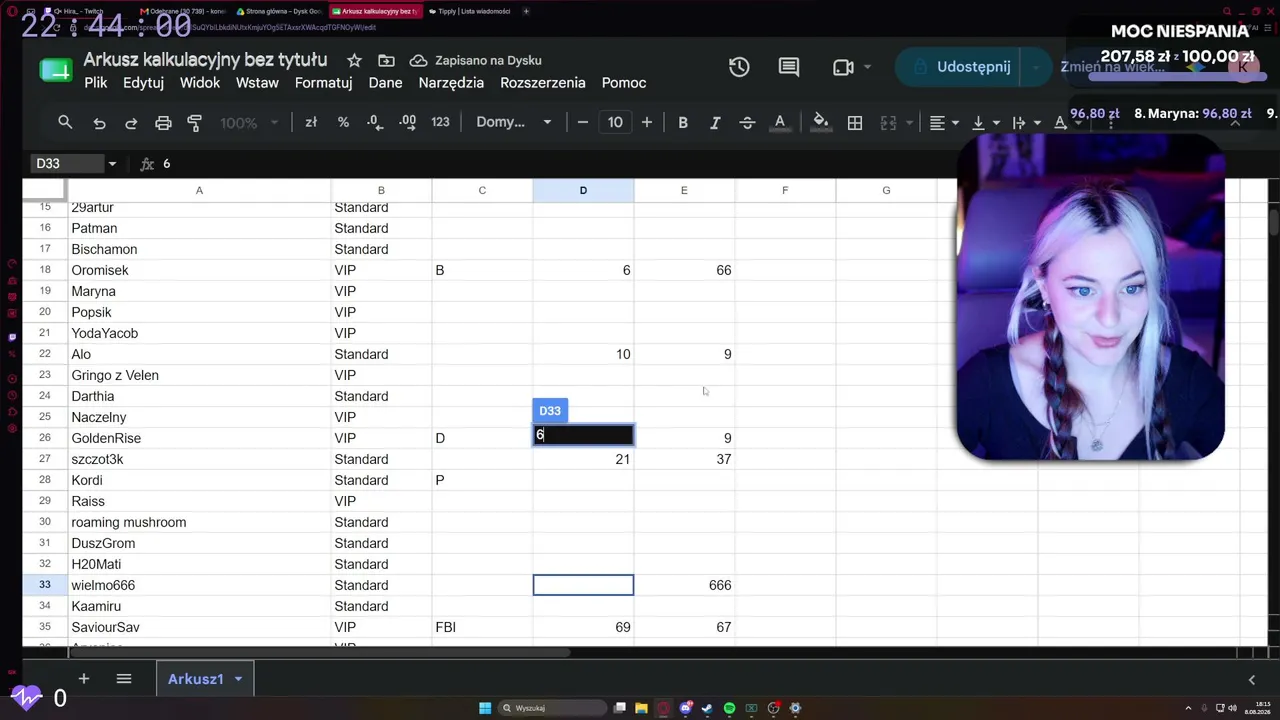Open the zoom level dropdown
This screenshot has width=1280, height=720.
click(249, 122)
